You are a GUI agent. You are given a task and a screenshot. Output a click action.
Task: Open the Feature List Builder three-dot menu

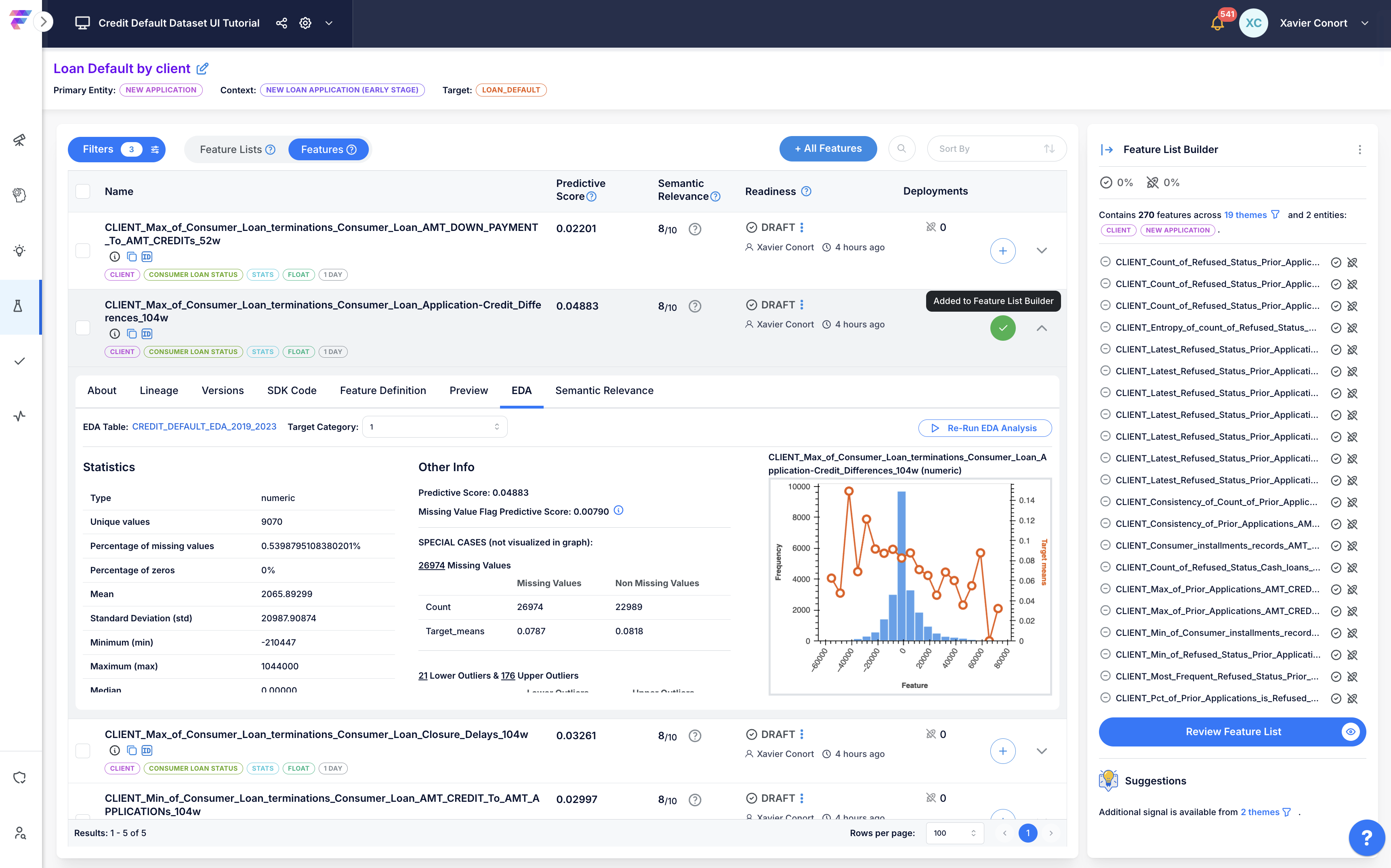[x=1359, y=150]
